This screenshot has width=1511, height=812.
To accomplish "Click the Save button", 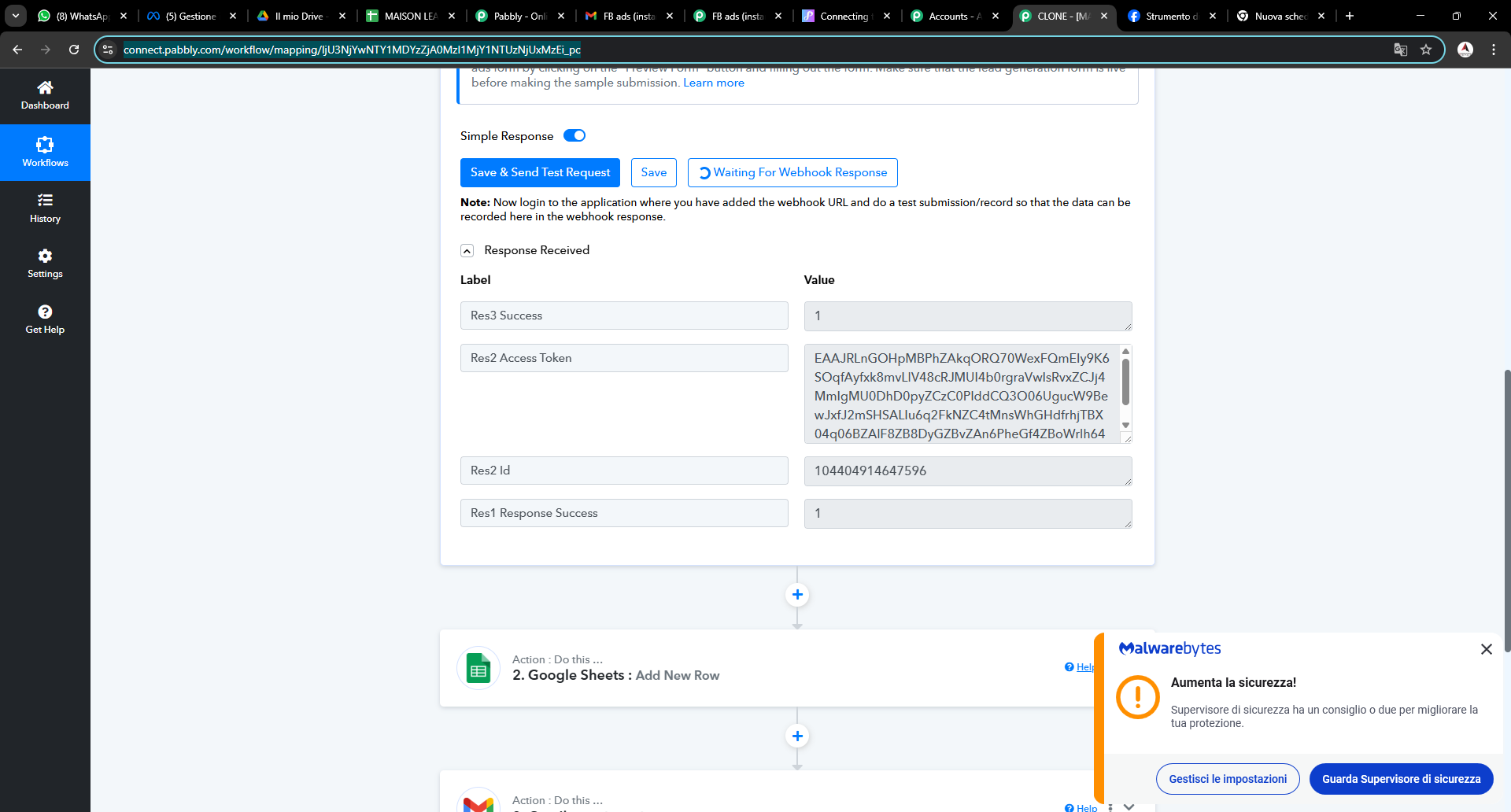I will click(x=653, y=172).
